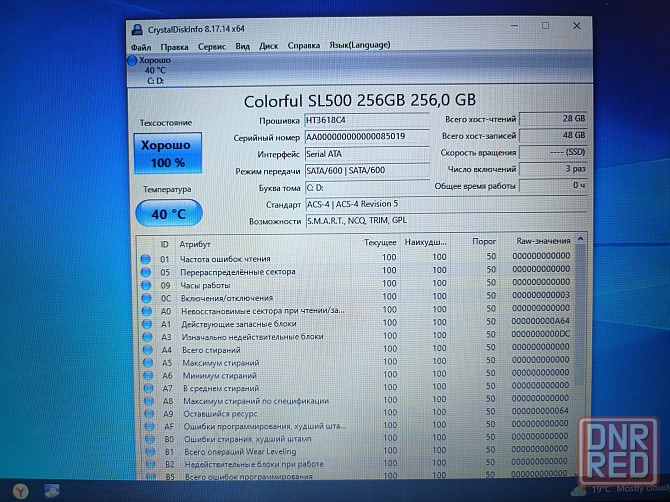670x502 pixels.
Task: Click the serial number field AA000000000000085019
Action: pos(367,137)
